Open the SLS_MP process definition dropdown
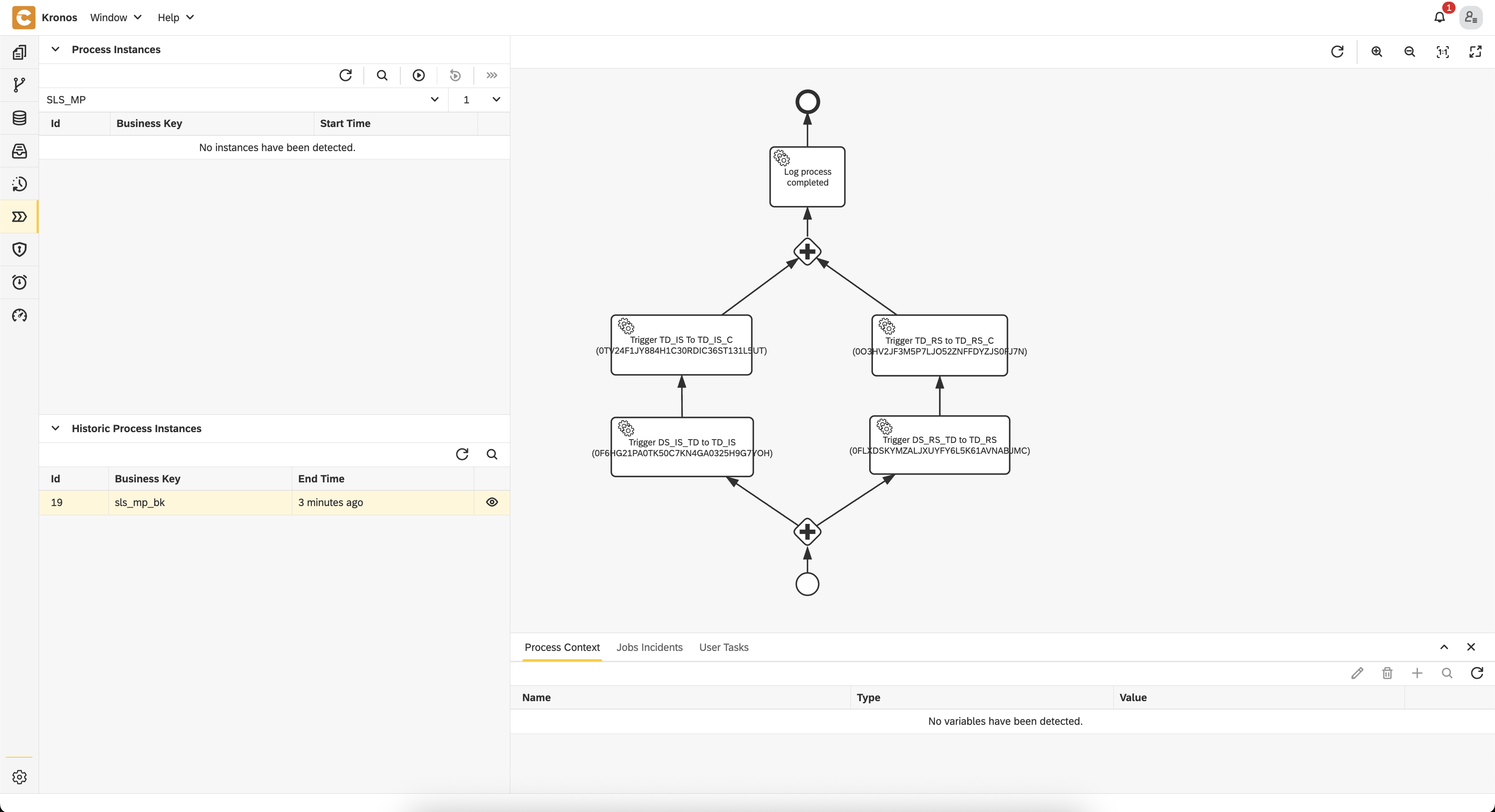The image size is (1495, 812). [244, 99]
